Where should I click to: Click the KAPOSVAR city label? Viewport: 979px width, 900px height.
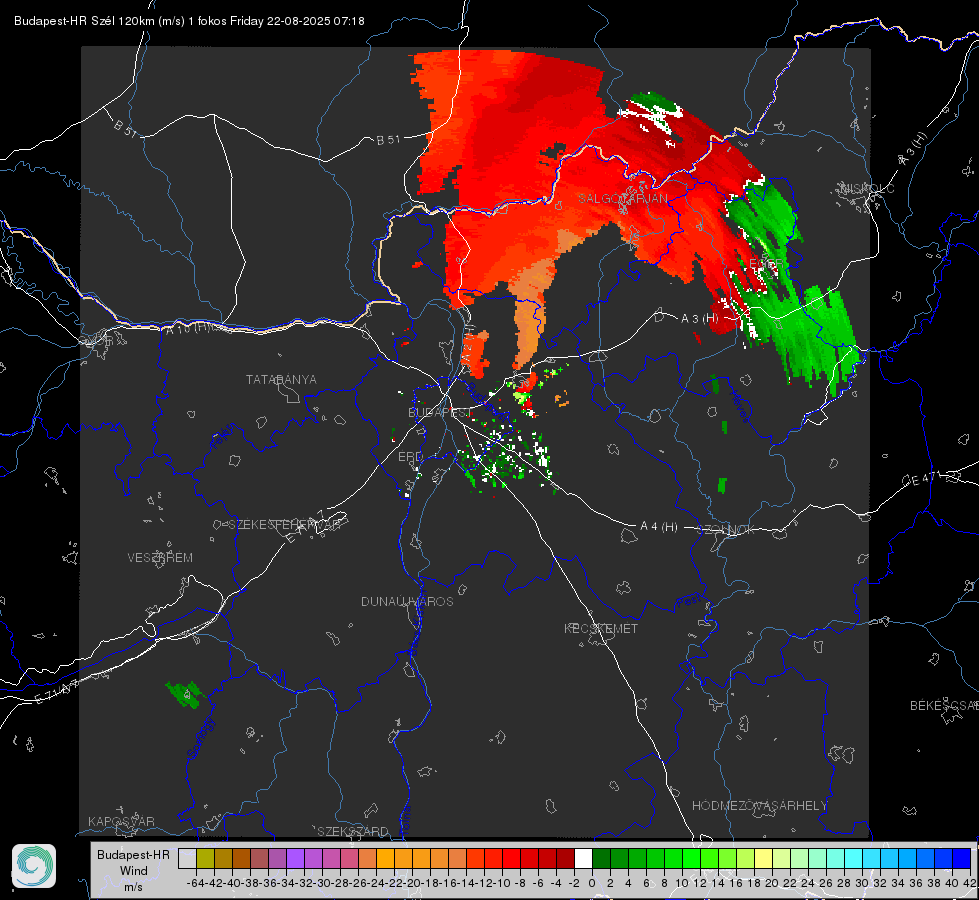click(x=121, y=821)
